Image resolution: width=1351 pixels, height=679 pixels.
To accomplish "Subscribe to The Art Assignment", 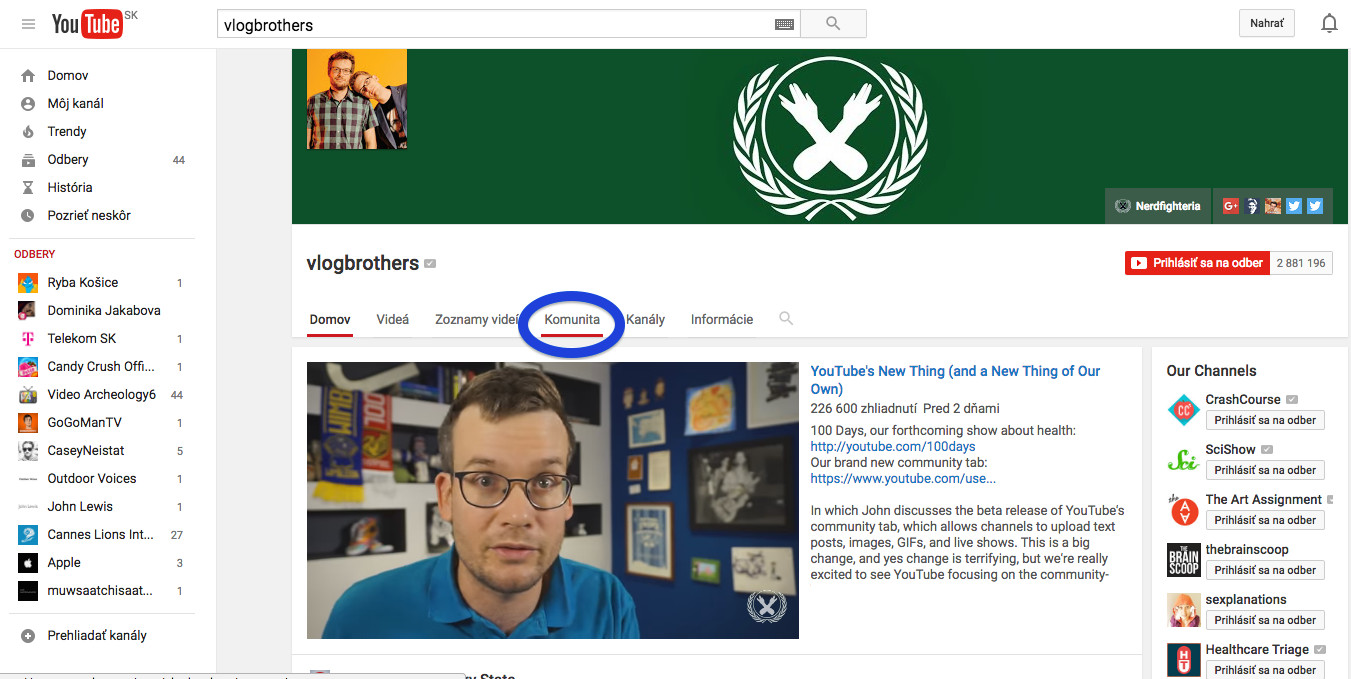I will coord(1265,520).
